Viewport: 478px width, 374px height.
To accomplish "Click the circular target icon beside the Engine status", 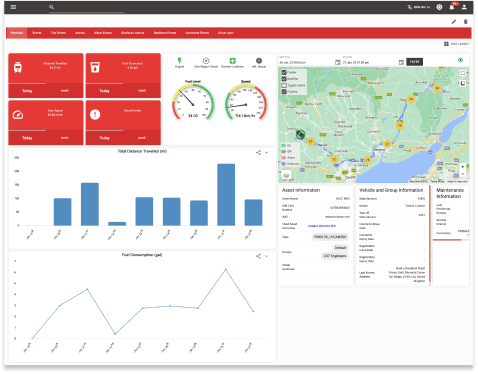I will click(206, 60).
